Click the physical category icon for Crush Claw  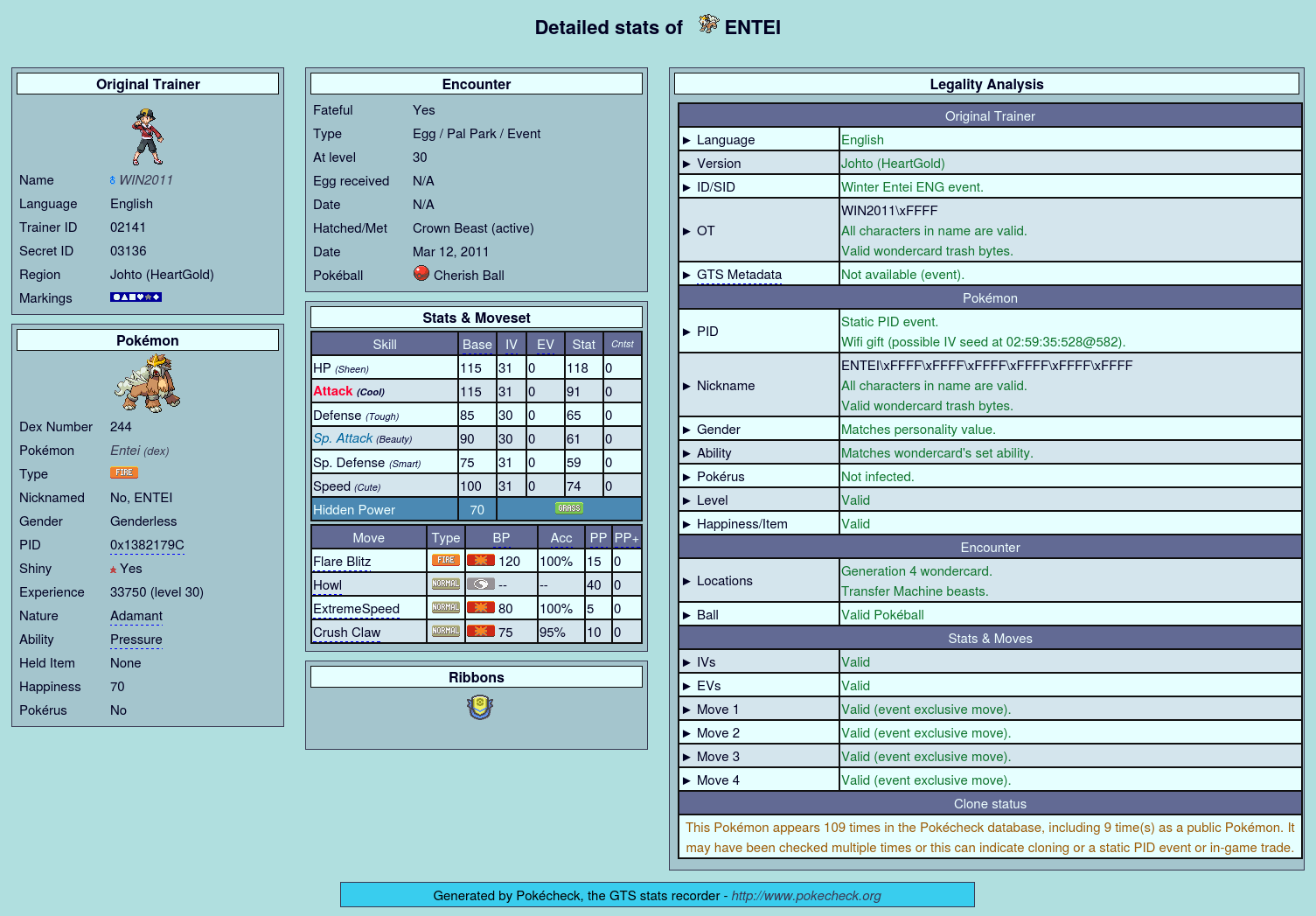[x=481, y=631]
